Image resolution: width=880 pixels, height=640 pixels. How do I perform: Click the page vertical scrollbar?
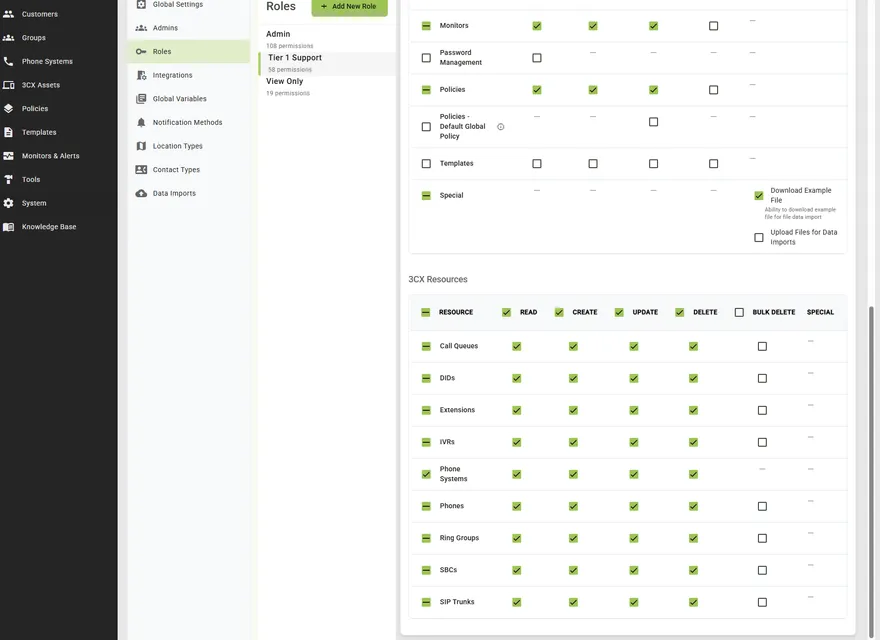click(872, 473)
